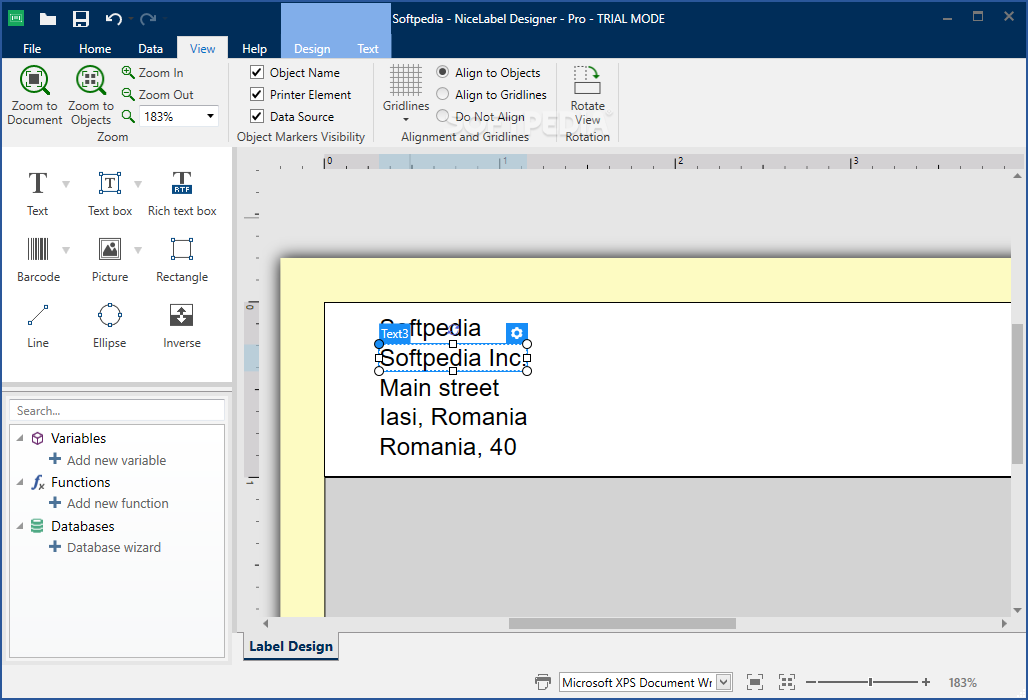Click the horizontal scrollbar thumb
Screen dimensions: 1028x700
(622, 623)
